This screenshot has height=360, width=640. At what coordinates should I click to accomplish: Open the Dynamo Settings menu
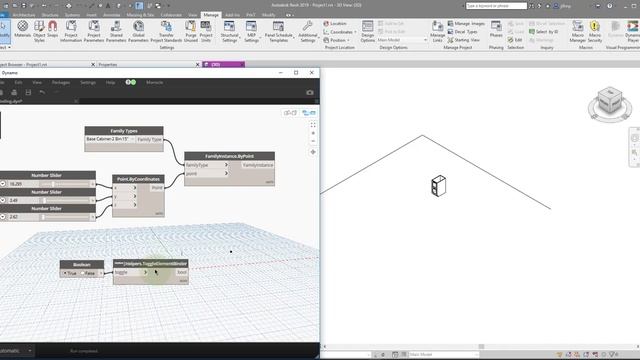point(88,82)
